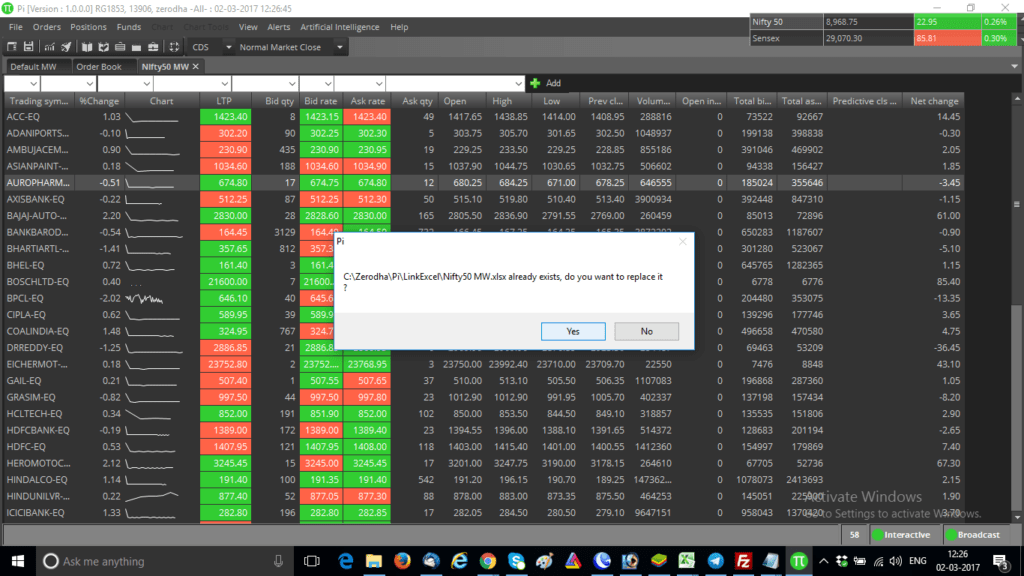Open the chart tool icon on the toolbar
The height and width of the screenshot is (576, 1024).
pos(51,47)
